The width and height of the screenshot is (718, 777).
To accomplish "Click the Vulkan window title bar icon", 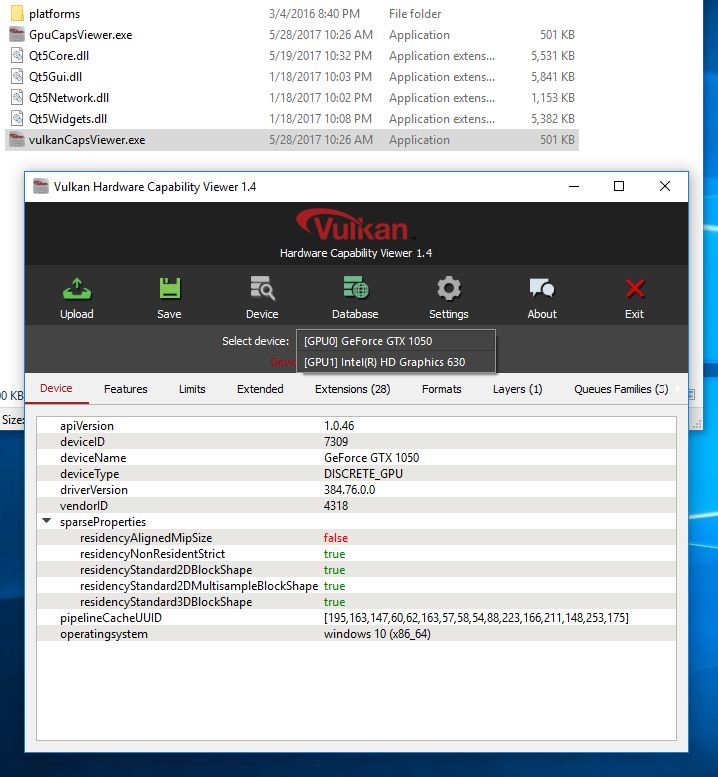I will 41,186.
